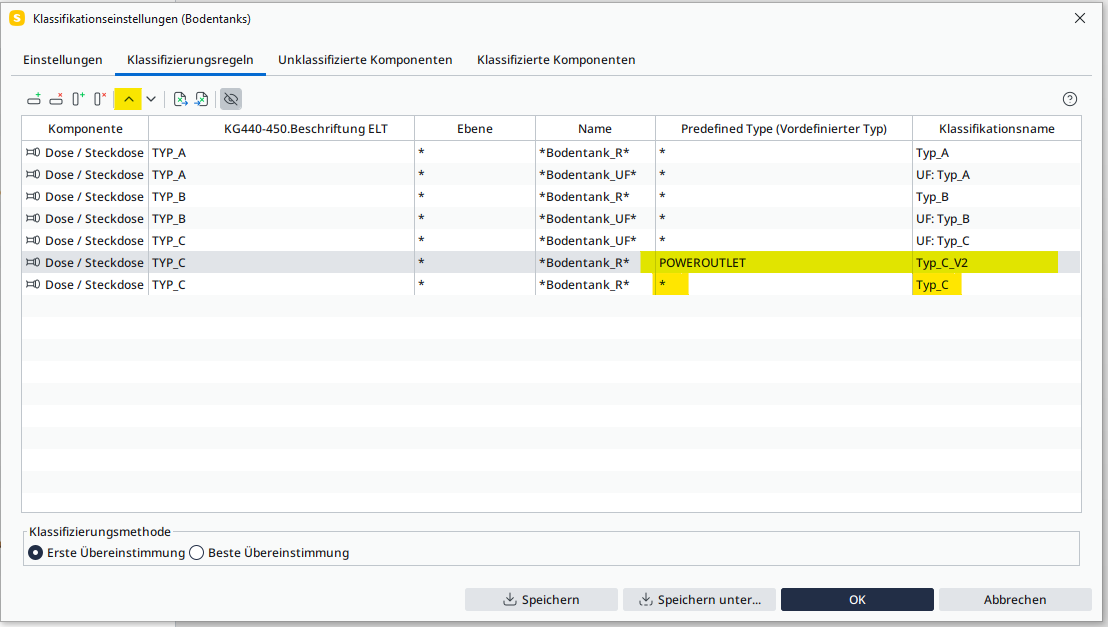
Task: Open the Klassifizierte Komponenten tab
Action: coord(556,60)
